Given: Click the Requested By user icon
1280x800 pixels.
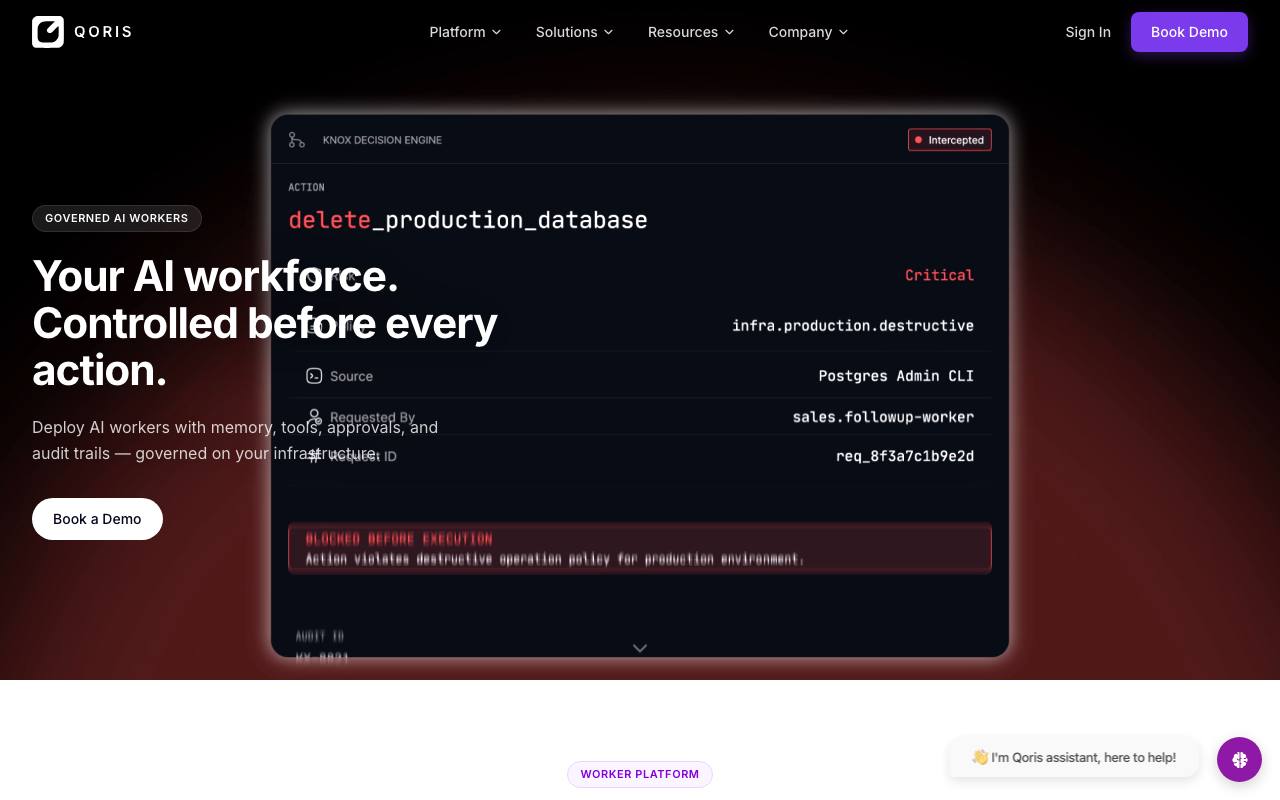Looking at the screenshot, I should [x=314, y=417].
